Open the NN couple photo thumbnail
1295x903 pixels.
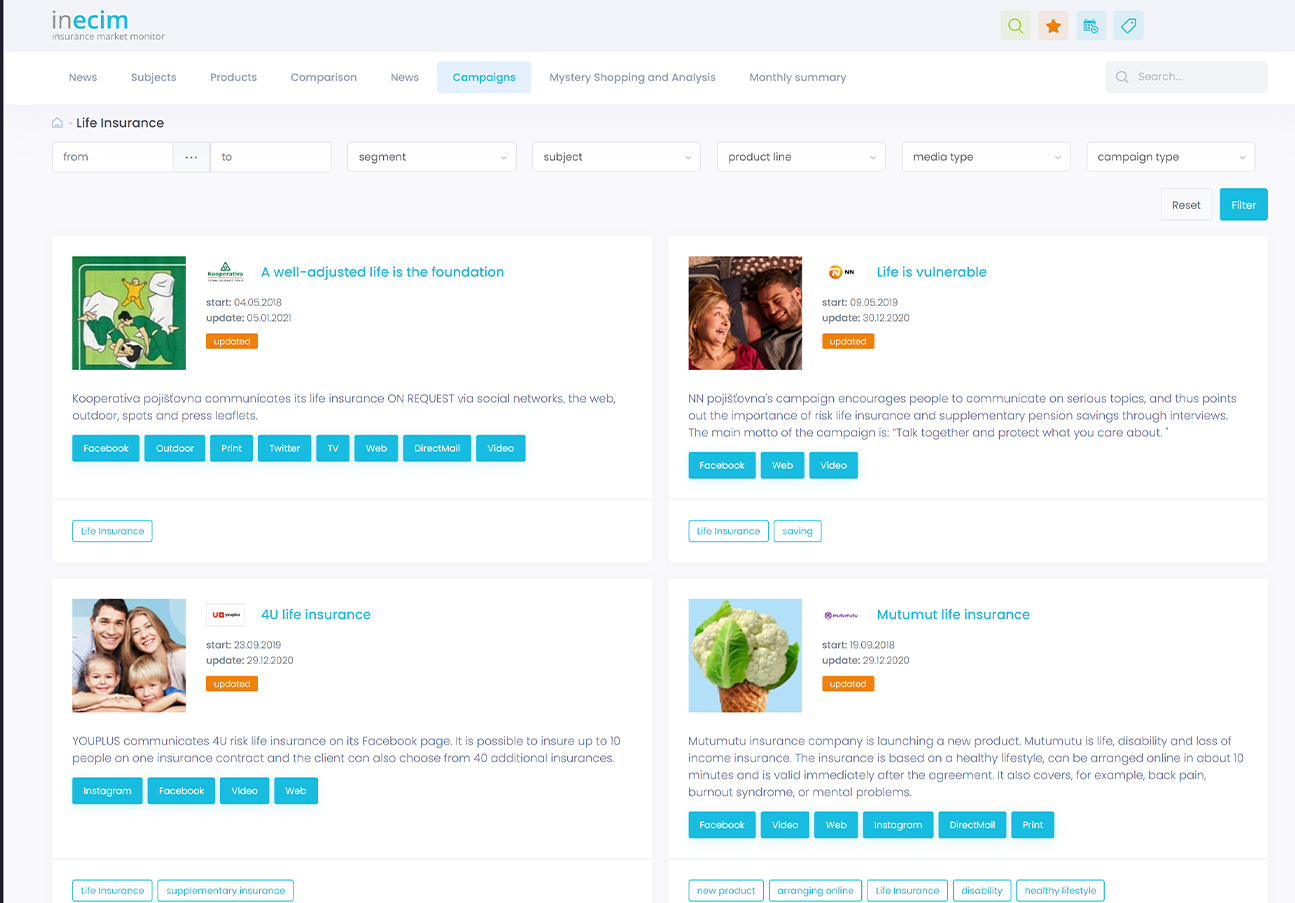point(745,313)
